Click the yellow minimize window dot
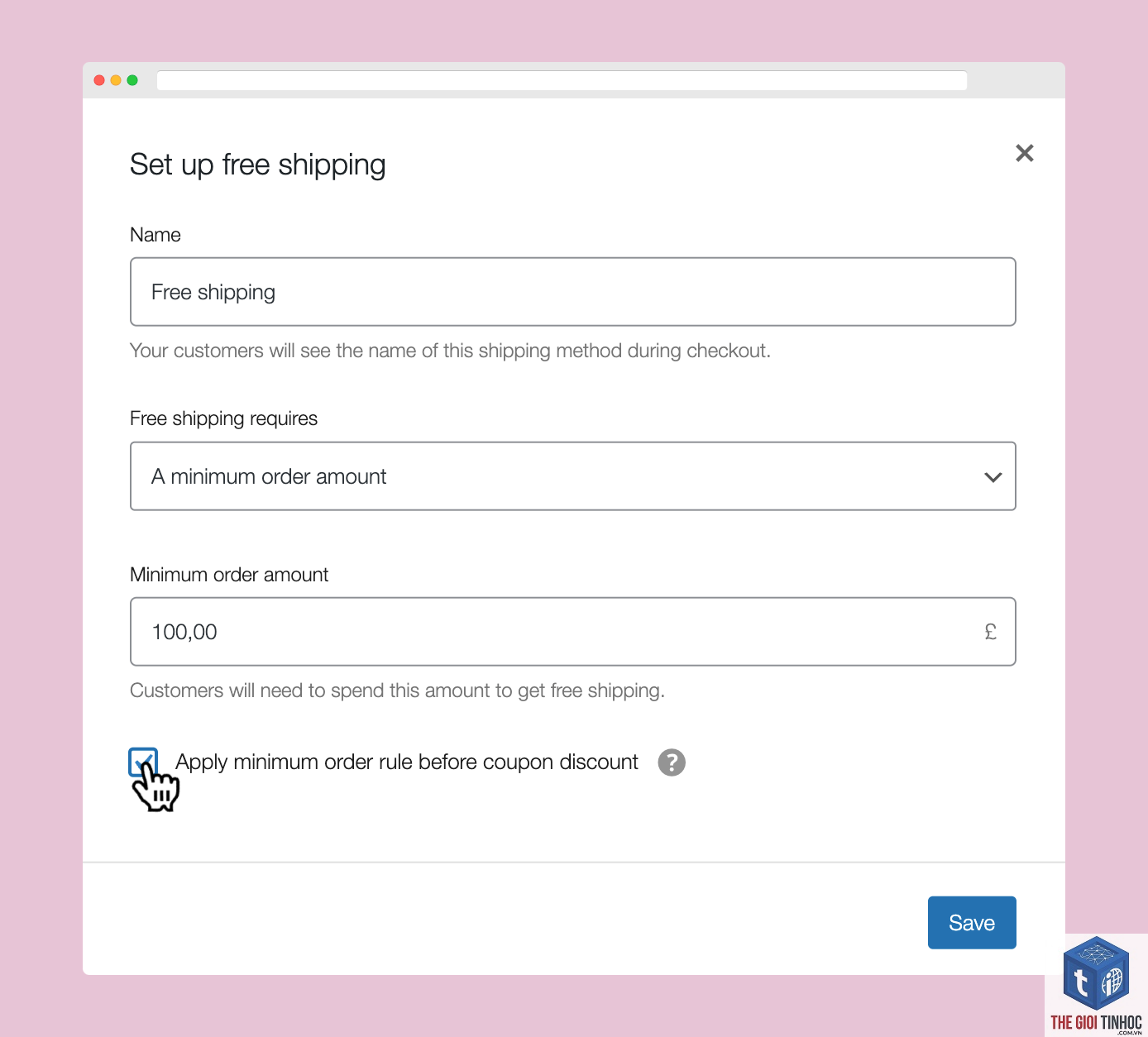This screenshot has width=1148, height=1037. tap(116, 80)
